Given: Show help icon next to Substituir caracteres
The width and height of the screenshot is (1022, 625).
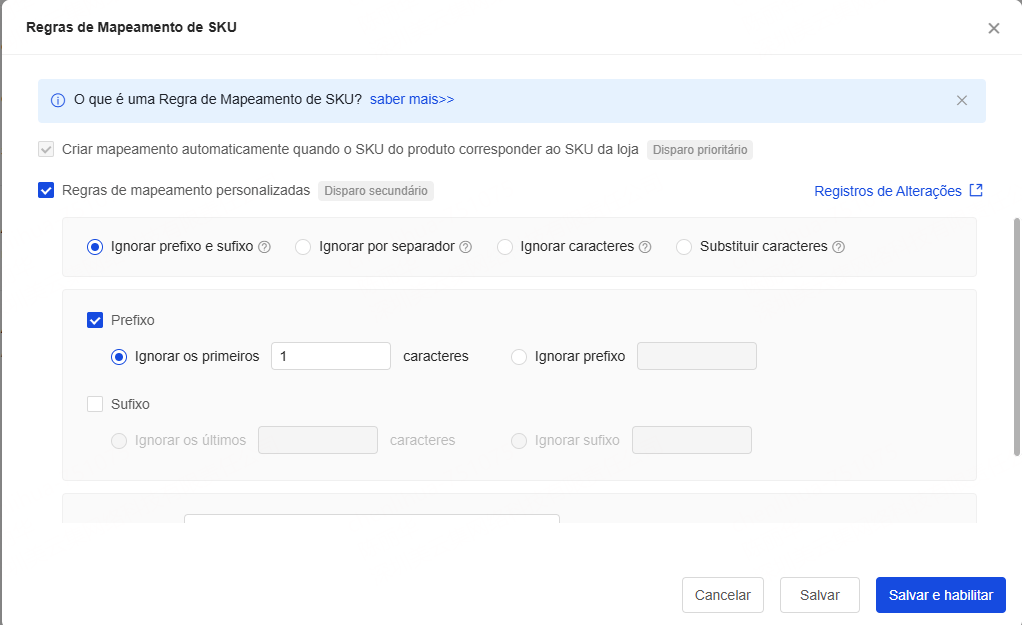Looking at the screenshot, I should point(839,247).
